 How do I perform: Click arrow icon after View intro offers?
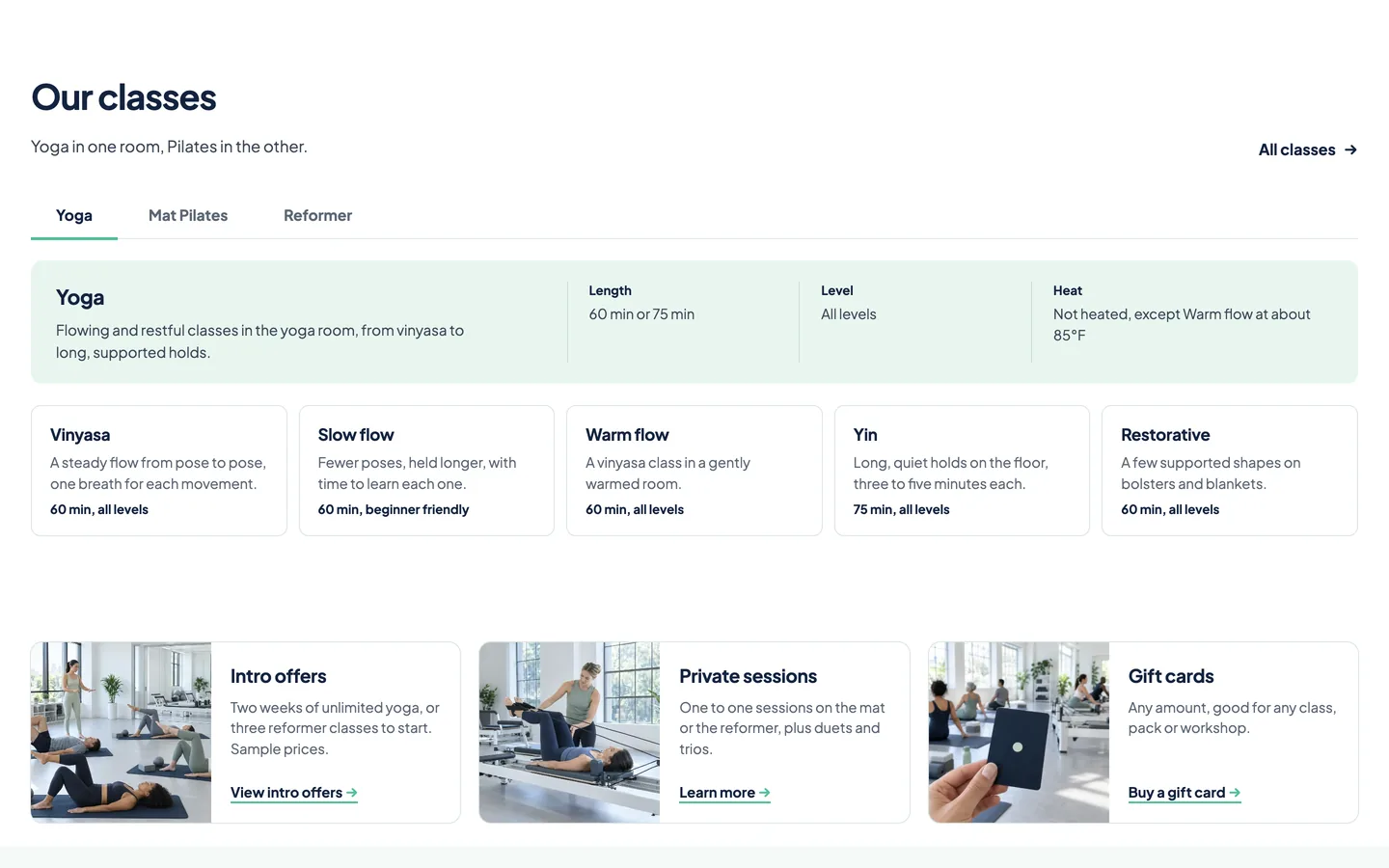coord(352,793)
